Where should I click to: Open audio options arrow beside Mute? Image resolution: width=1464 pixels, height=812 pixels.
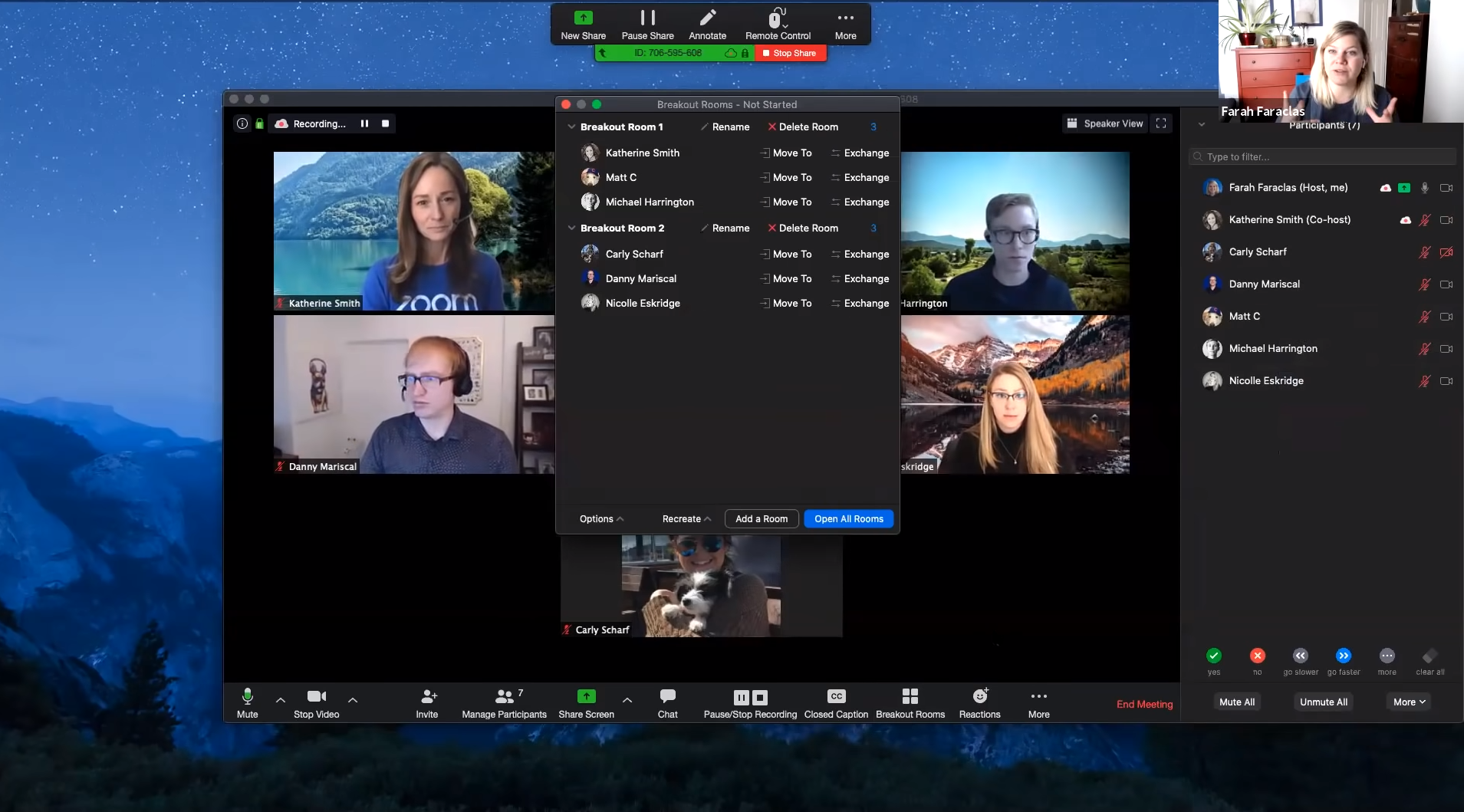[281, 700]
